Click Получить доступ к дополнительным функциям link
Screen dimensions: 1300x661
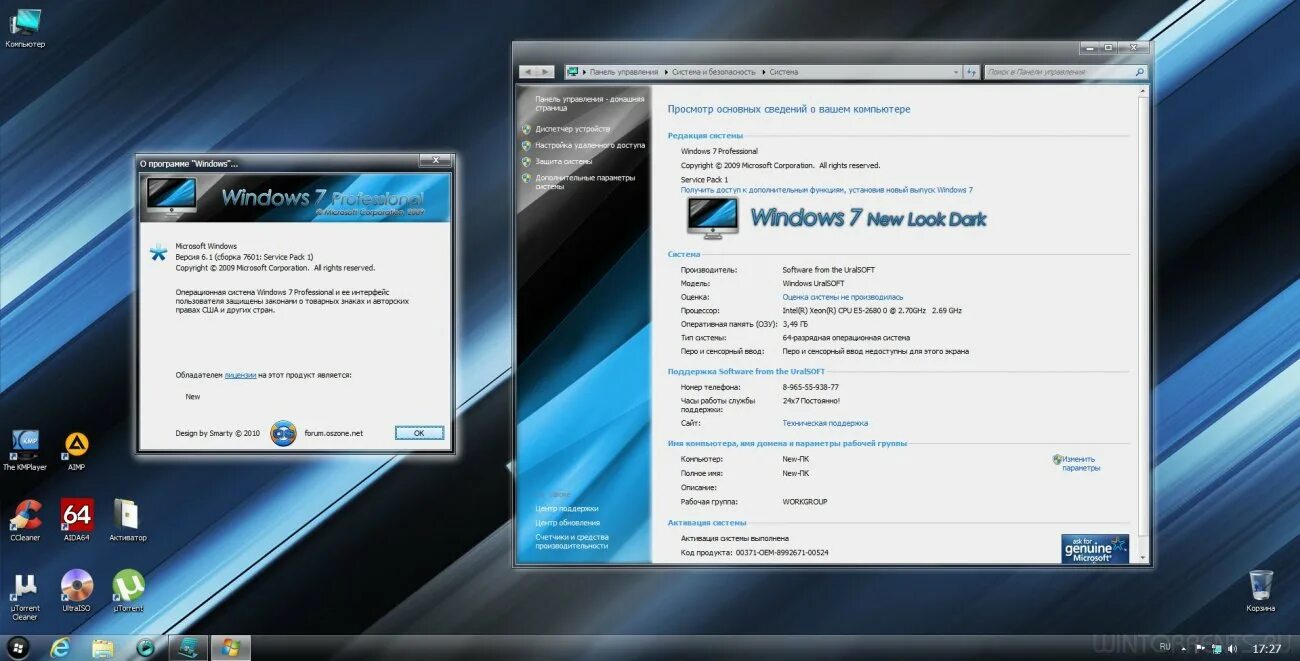(x=827, y=190)
